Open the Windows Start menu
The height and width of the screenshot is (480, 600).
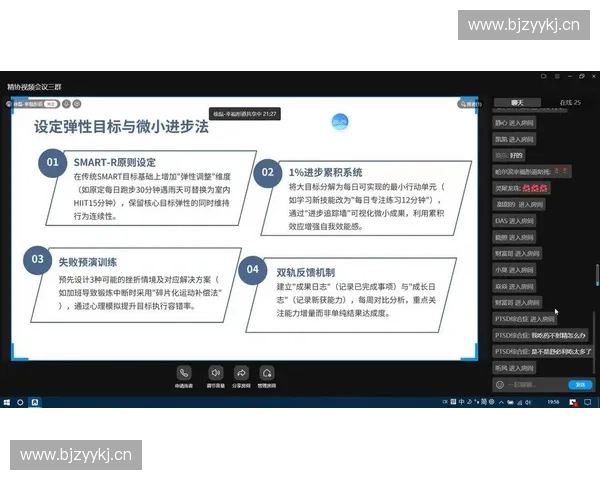7,402
